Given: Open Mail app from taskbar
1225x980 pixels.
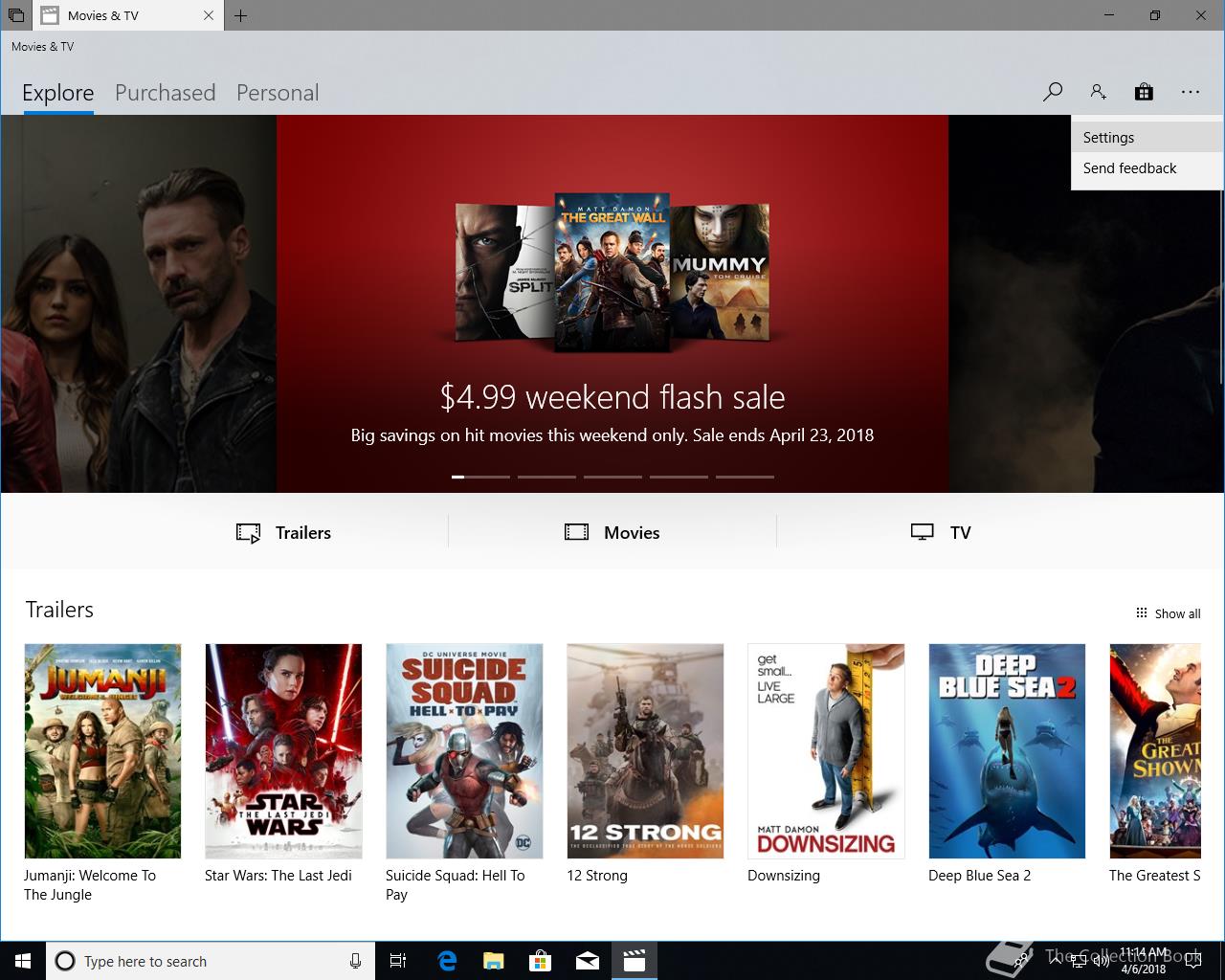Looking at the screenshot, I should pyautogui.click(x=588, y=961).
